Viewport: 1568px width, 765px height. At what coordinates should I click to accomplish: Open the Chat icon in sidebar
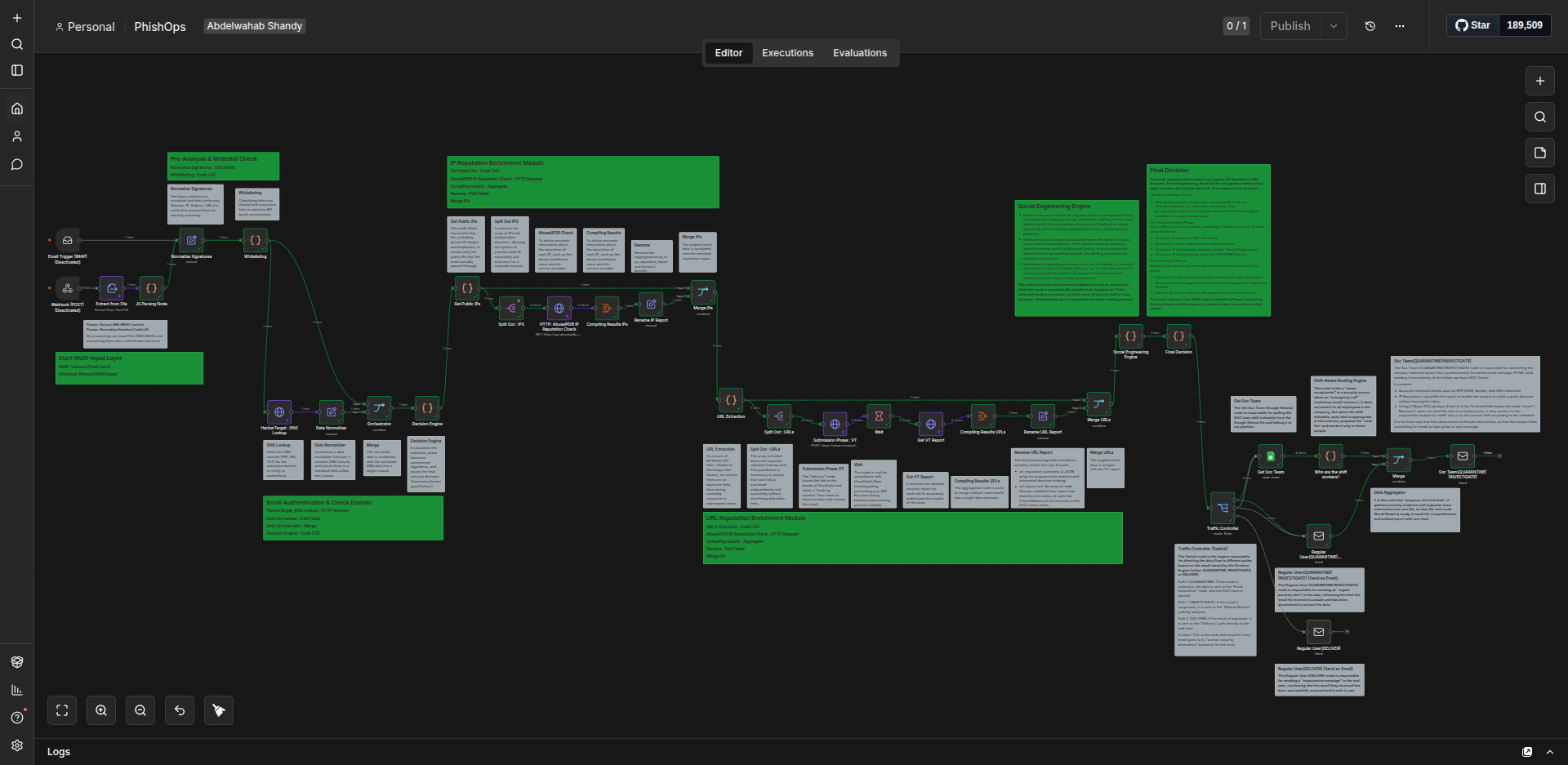click(x=16, y=164)
